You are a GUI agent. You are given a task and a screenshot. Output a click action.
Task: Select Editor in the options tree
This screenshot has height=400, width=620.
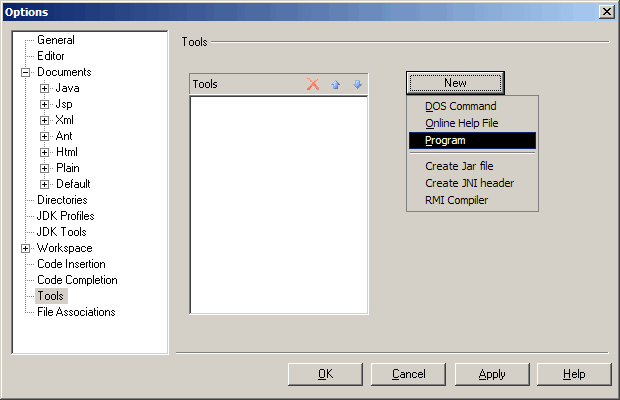coord(51,56)
